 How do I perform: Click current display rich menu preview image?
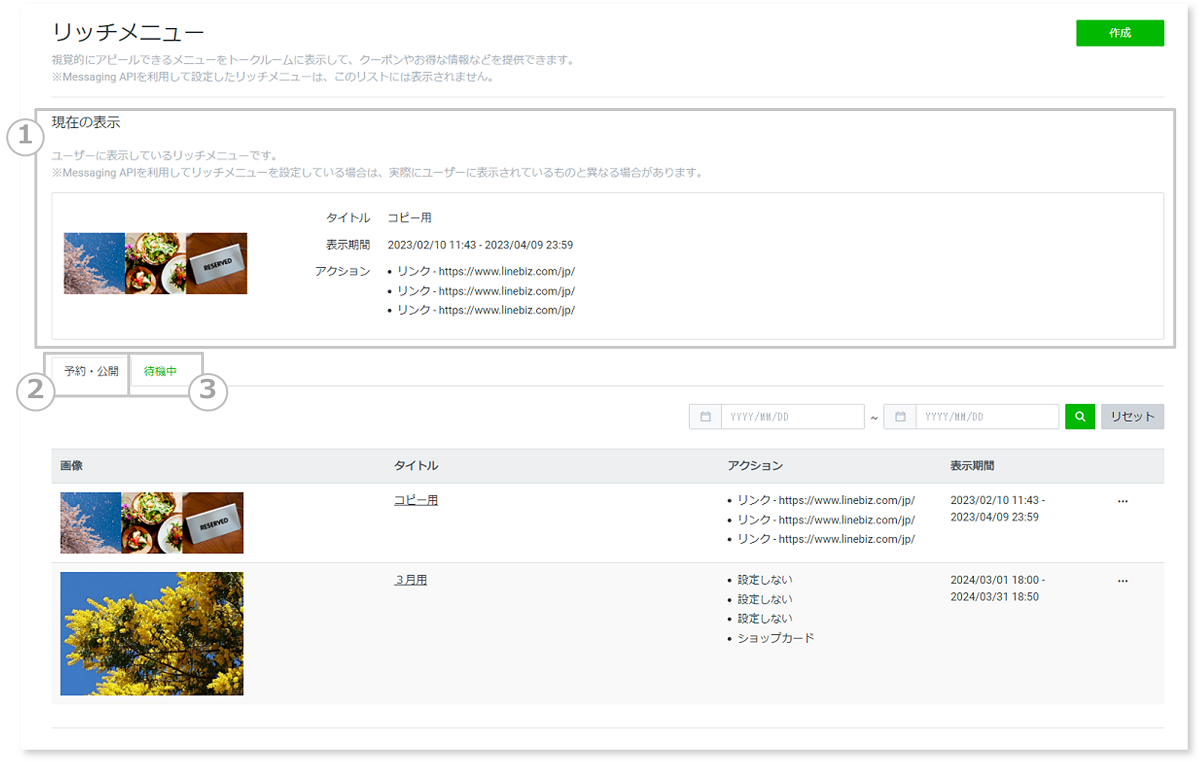pyautogui.click(x=155, y=263)
